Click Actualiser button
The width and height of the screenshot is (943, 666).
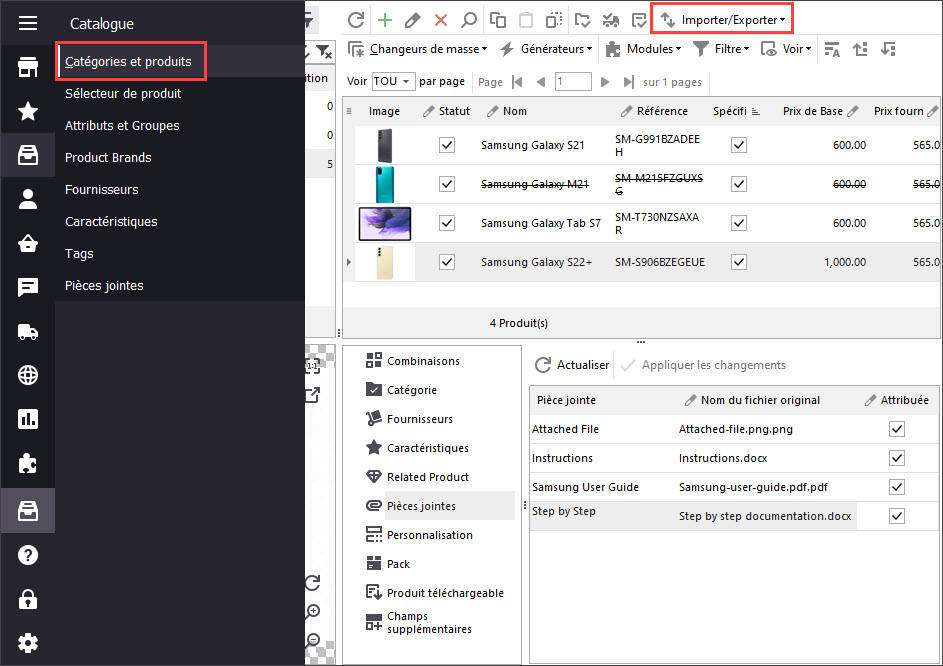[x=572, y=365]
